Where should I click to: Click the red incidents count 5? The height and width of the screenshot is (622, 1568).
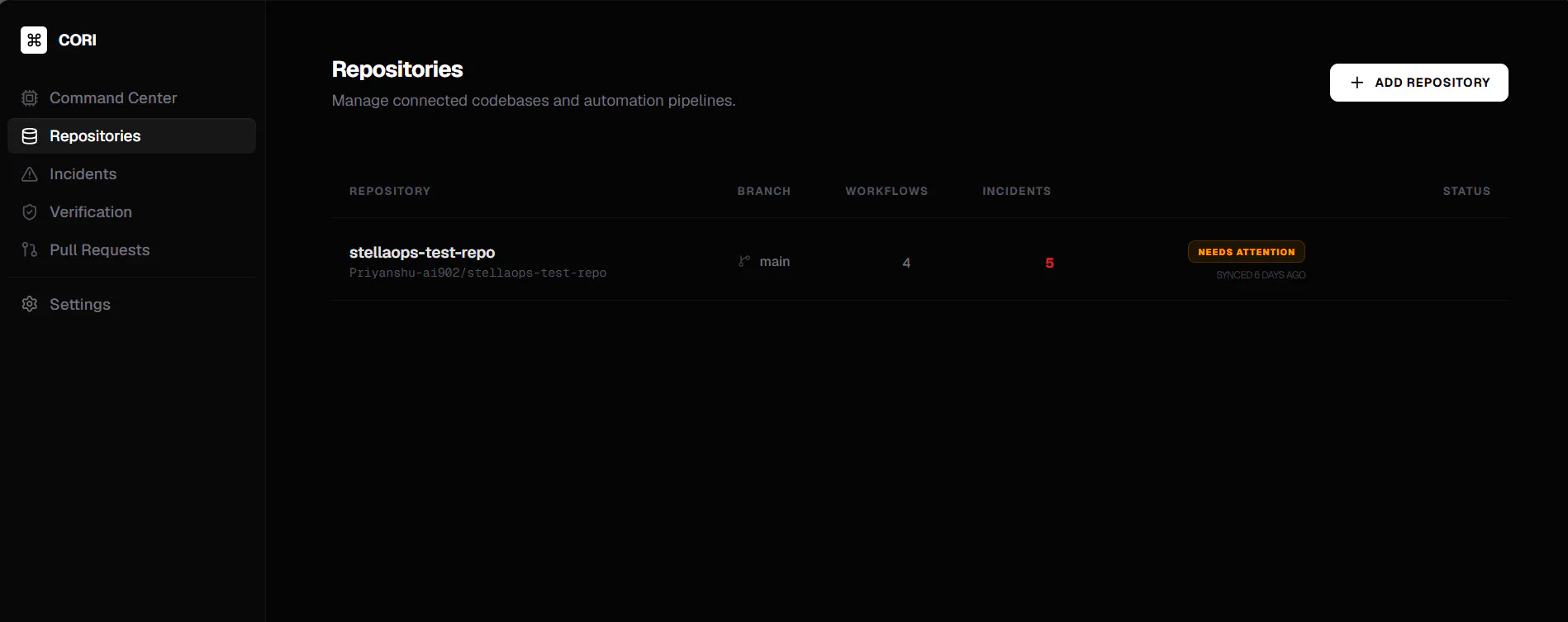coord(1050,263)
